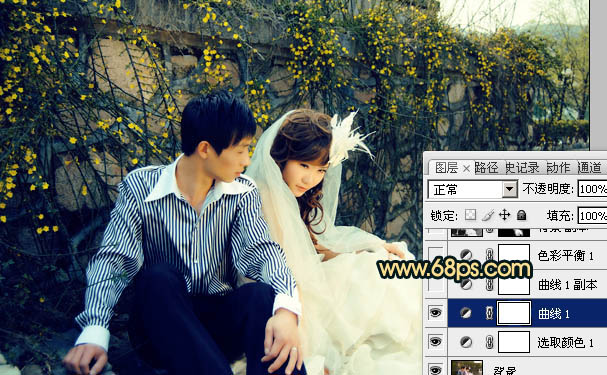Toggle visibility of the 背景 layer
This screenshot has height=375, width=607.
click(436, 369)
